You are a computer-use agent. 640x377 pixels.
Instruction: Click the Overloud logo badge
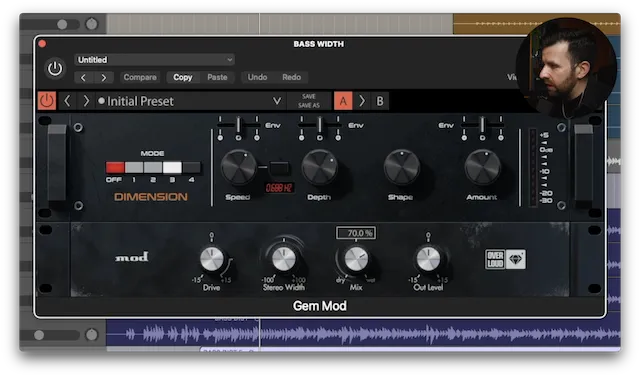495,259
